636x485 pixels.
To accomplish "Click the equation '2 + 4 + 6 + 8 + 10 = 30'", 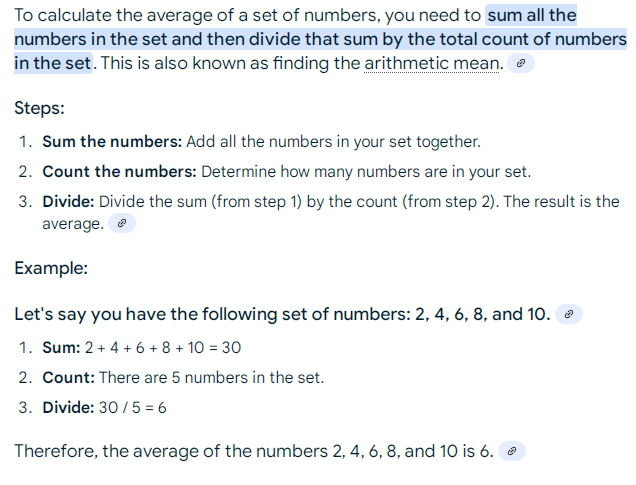I will coord(163,348).
